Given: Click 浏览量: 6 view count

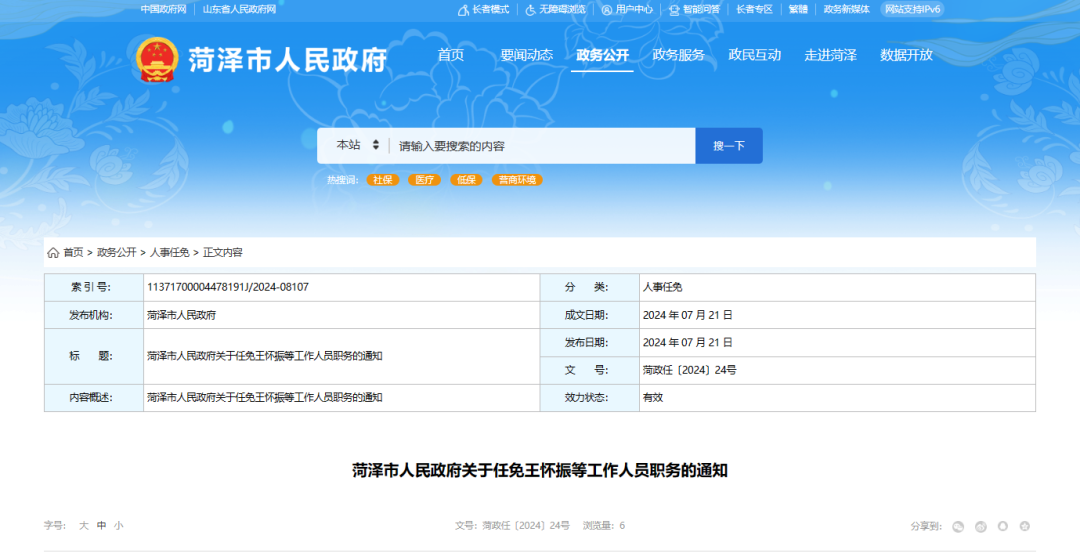Looking at the screenshot, I should [x=604, y=526].
